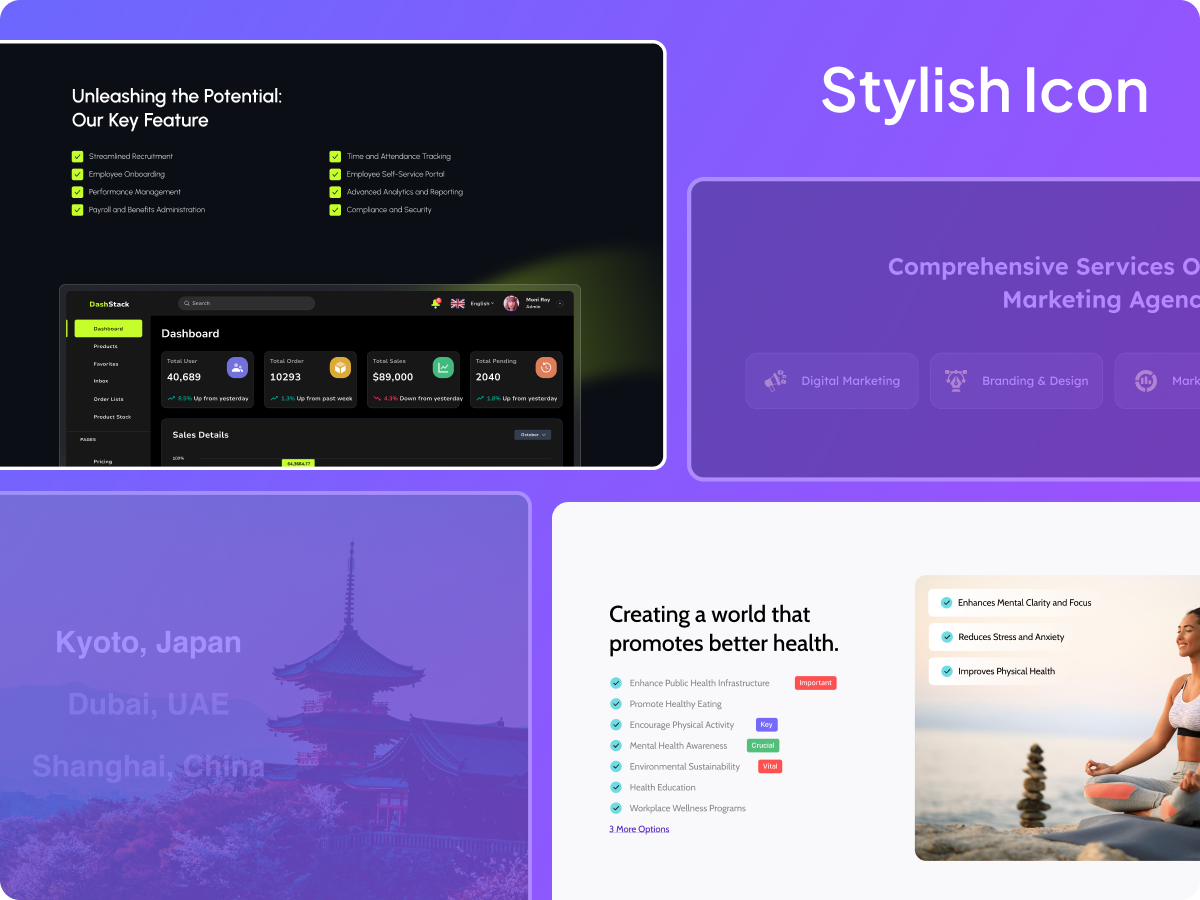Open Inbox from the sidebar
This screenshot has height=900, width=1200.
pos(102,381)
